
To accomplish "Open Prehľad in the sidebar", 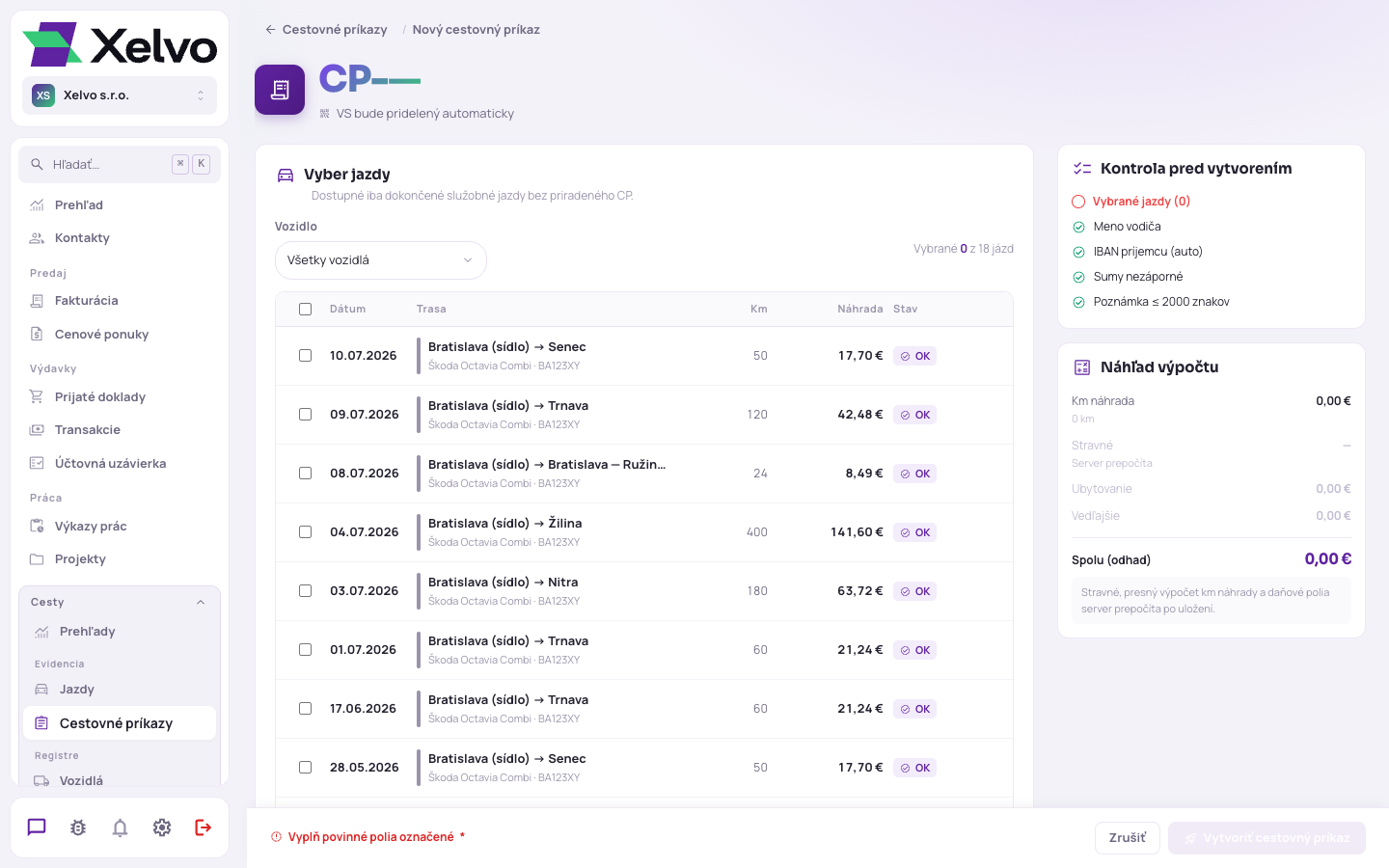I will coord(120,205).
